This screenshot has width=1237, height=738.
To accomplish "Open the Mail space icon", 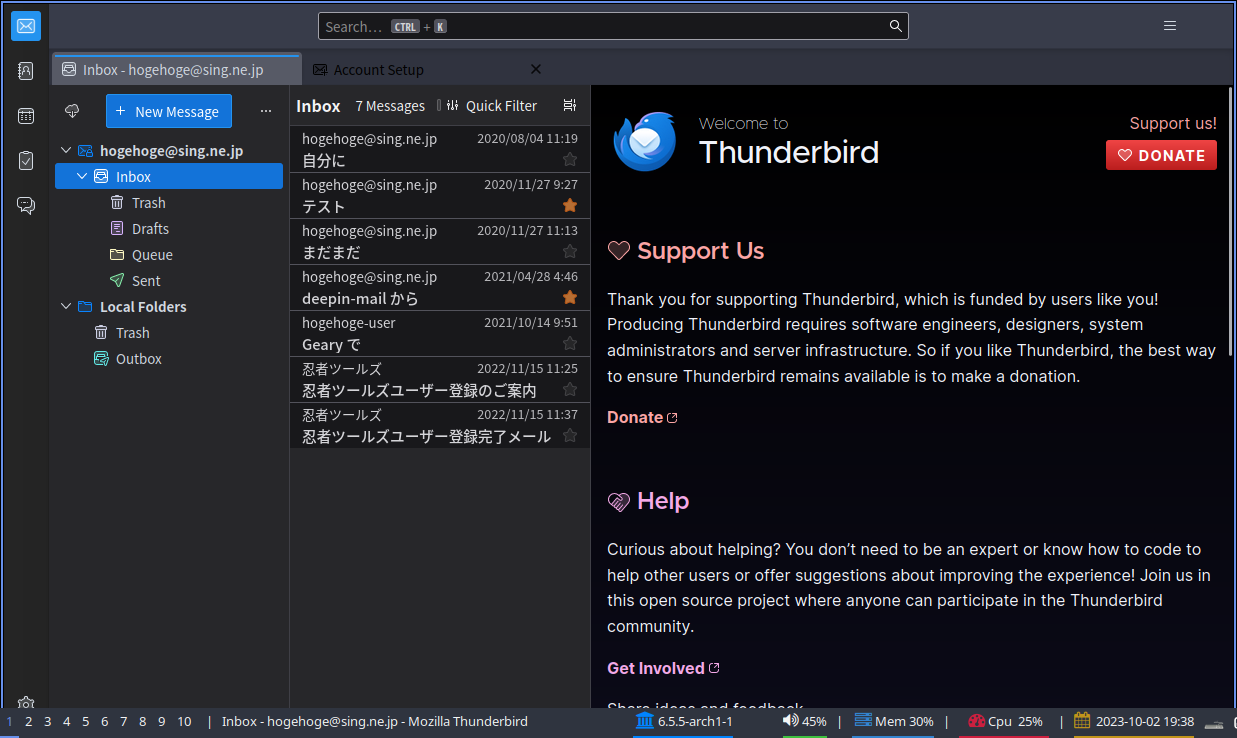I will point(26,26).
